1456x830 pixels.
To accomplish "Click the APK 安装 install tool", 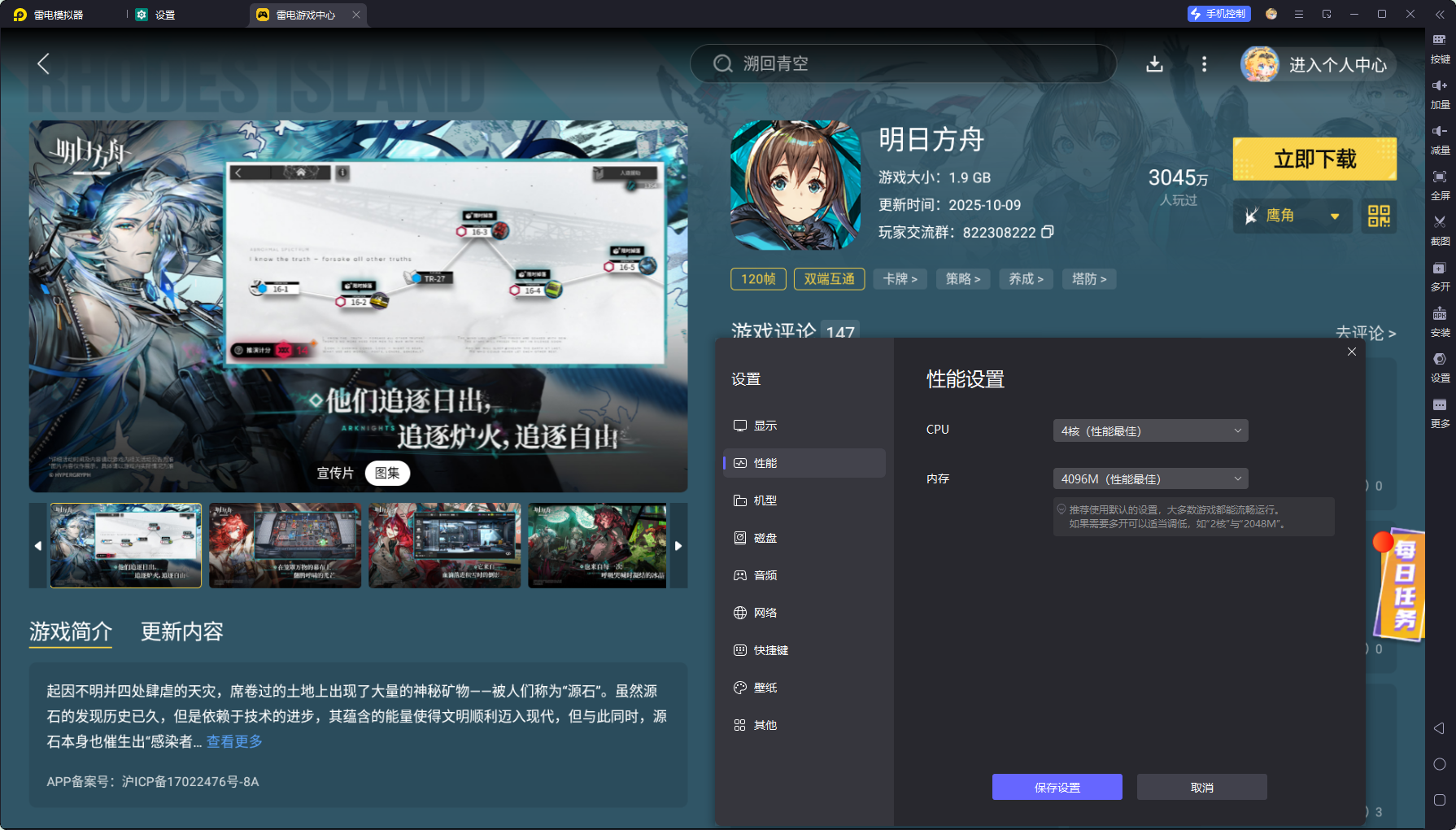I will (x=1440, y=321).
